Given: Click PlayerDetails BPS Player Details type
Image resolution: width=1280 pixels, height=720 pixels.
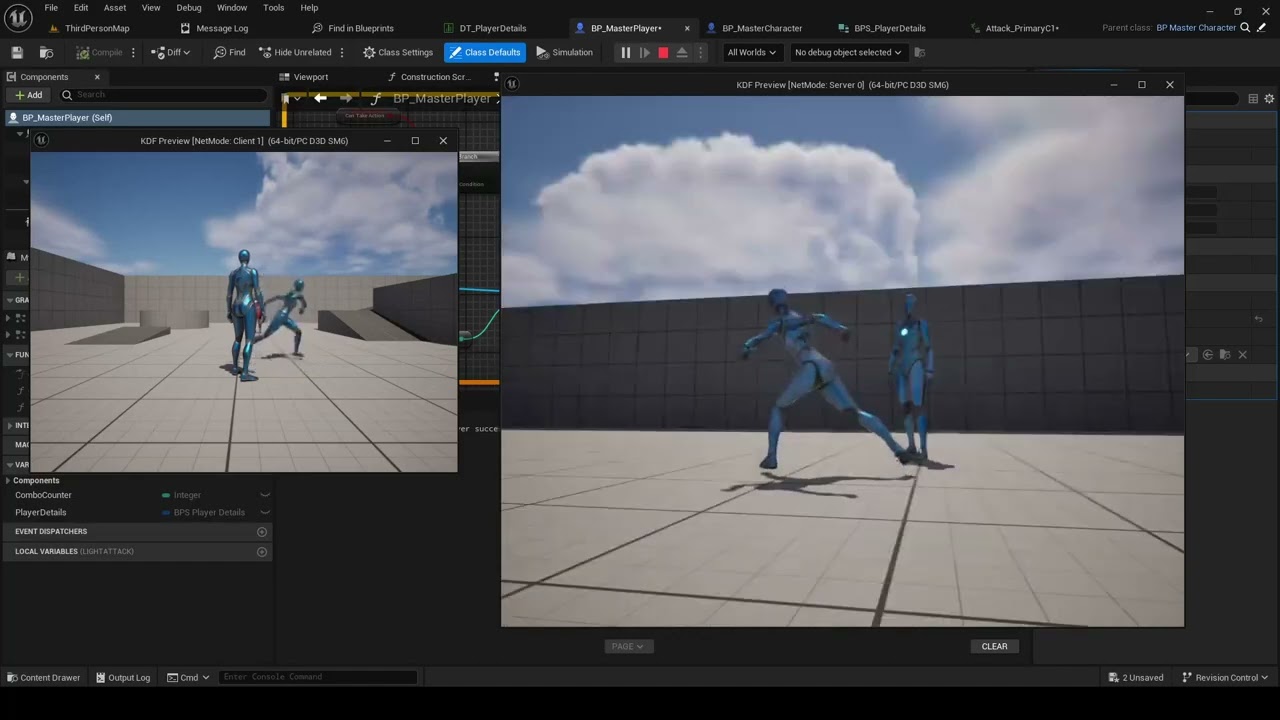Looking at the screenshot, I should (203, 512).
